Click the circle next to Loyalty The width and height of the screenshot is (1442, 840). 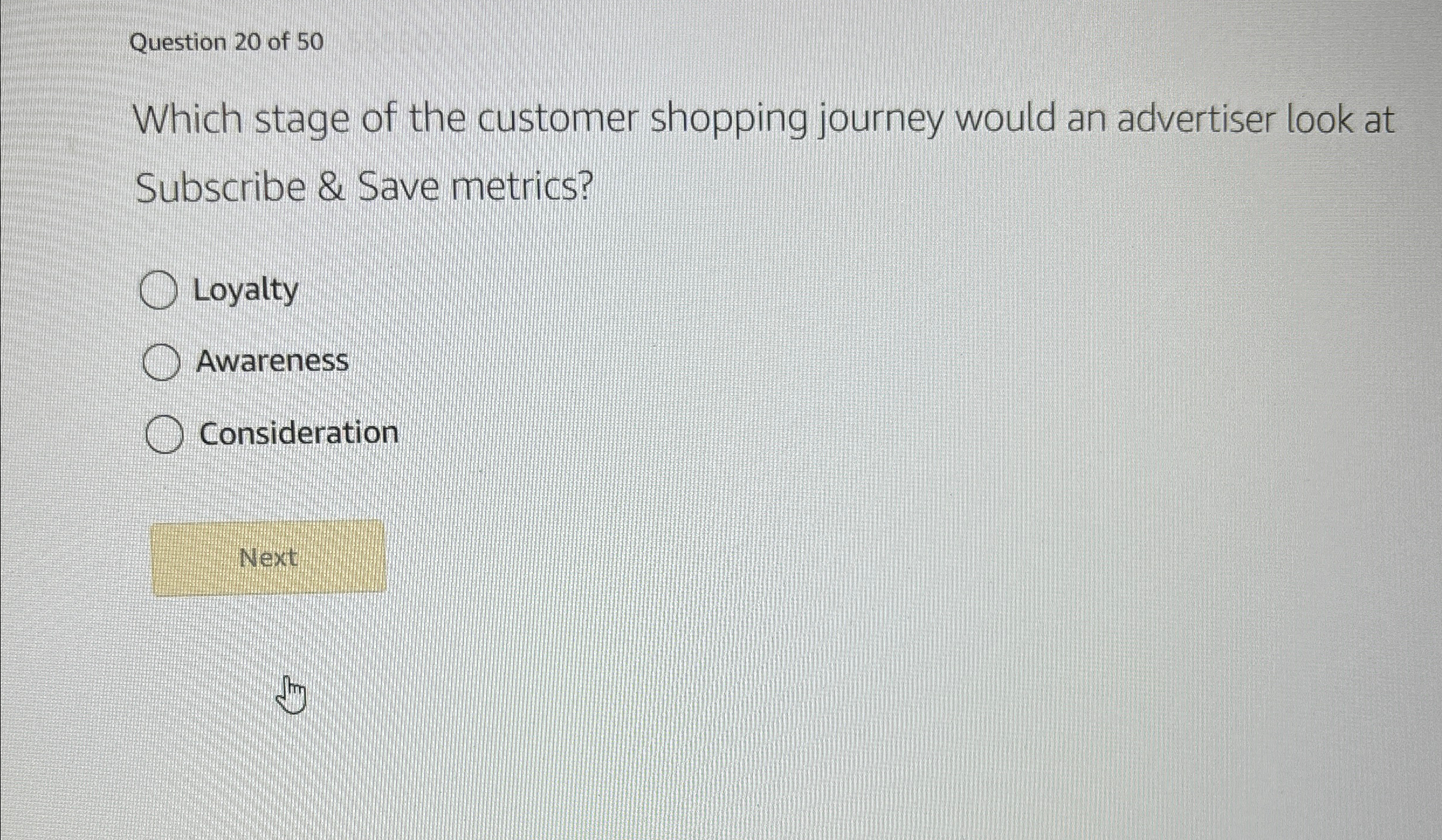tap(159, 290)
